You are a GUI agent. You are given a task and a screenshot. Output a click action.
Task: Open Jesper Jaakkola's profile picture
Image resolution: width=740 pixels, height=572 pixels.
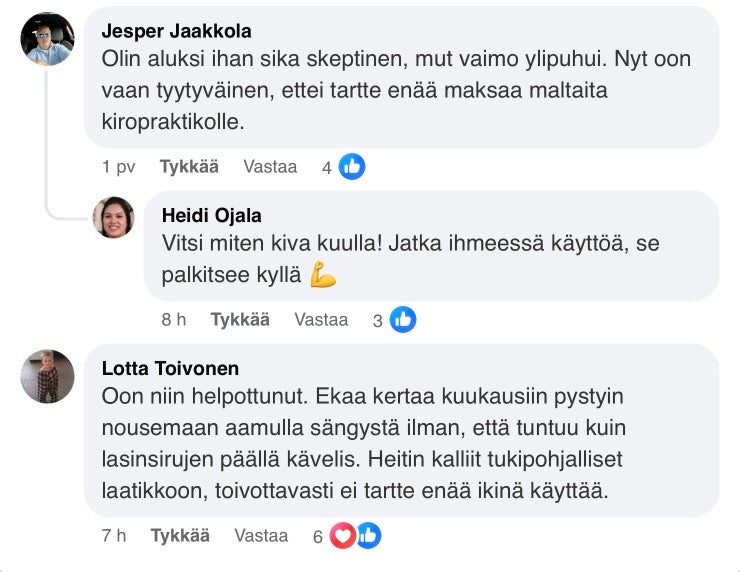[48, 39]
